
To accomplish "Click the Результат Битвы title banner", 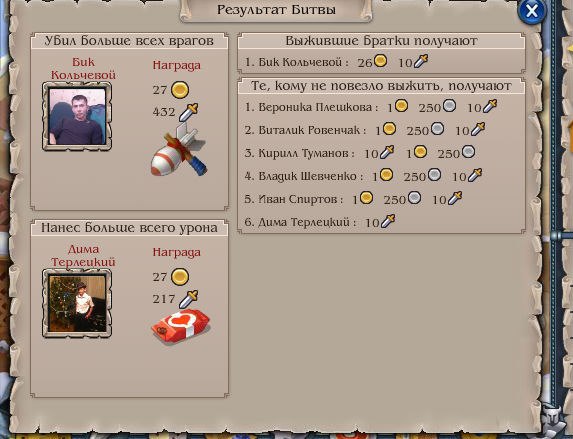I will pyautogui.click(x=276, y=10).
